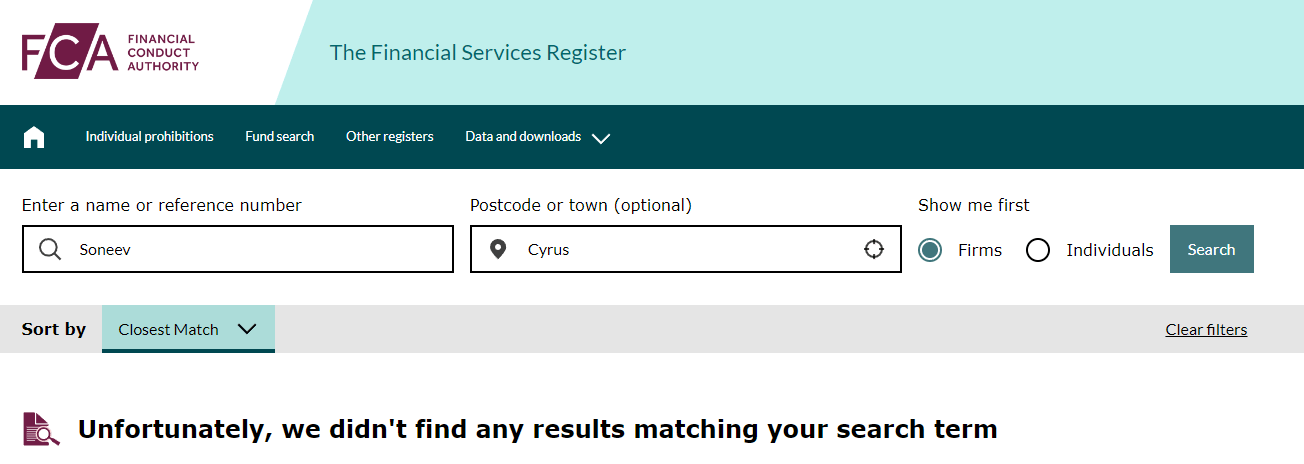Open the Fund search page
The height and width of the screenshot is (464, 1304).
point(280,137)
